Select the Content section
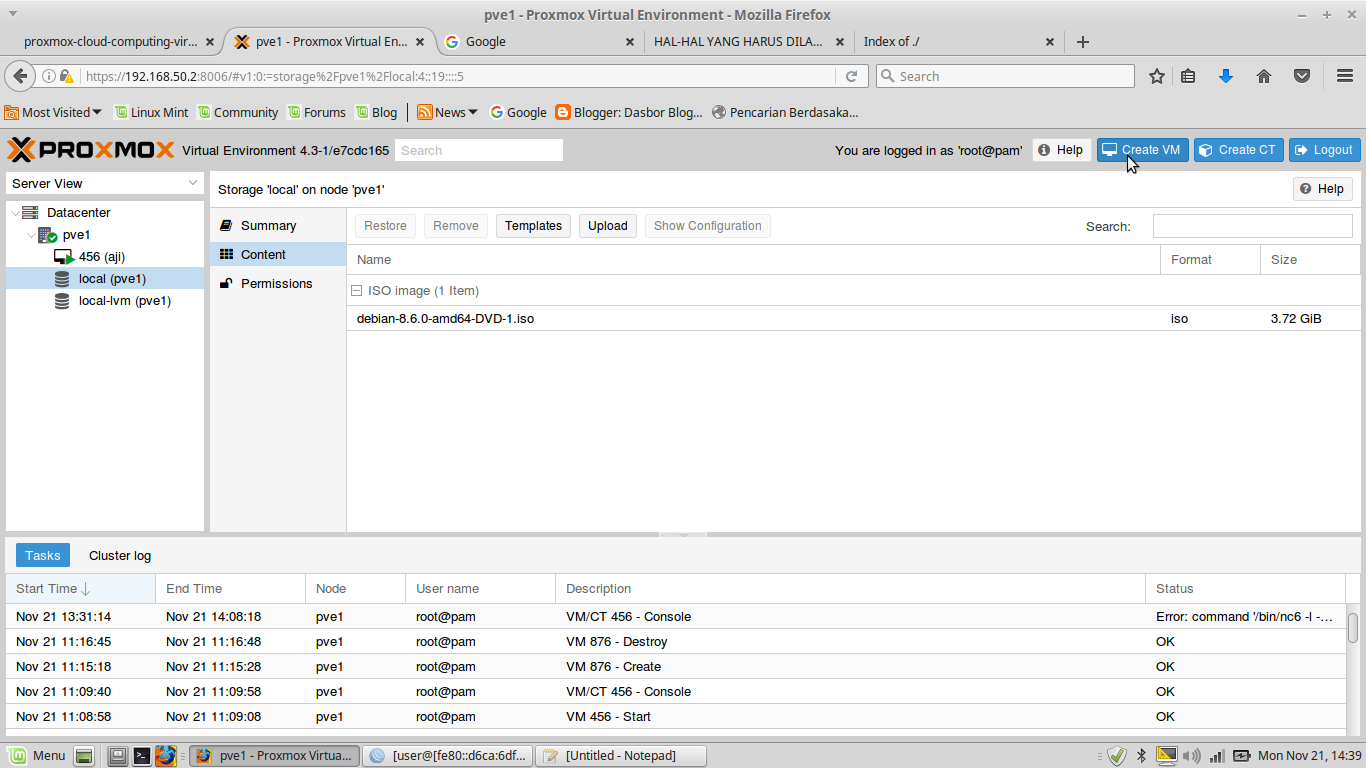The width and height of the screenshot is (1366, 768). coord(278,254)
